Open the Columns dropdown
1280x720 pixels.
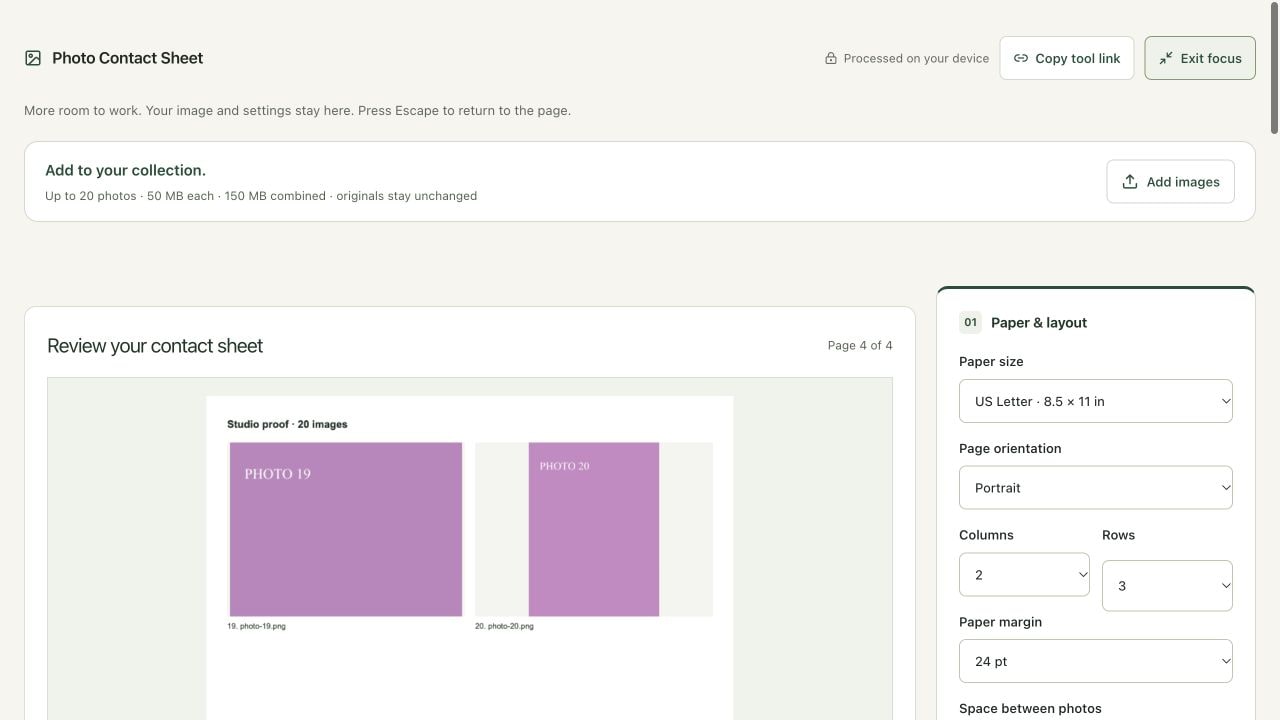(1024, 575)
